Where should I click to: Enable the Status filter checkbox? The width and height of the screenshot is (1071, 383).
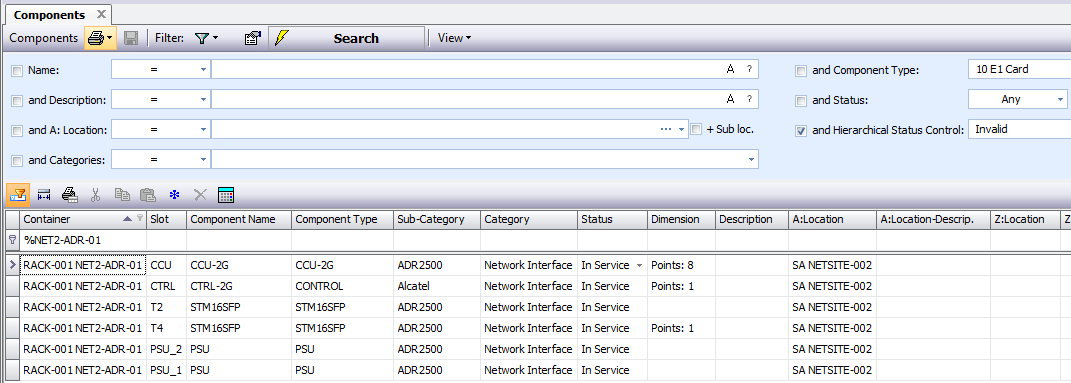[x=801, y=101]
